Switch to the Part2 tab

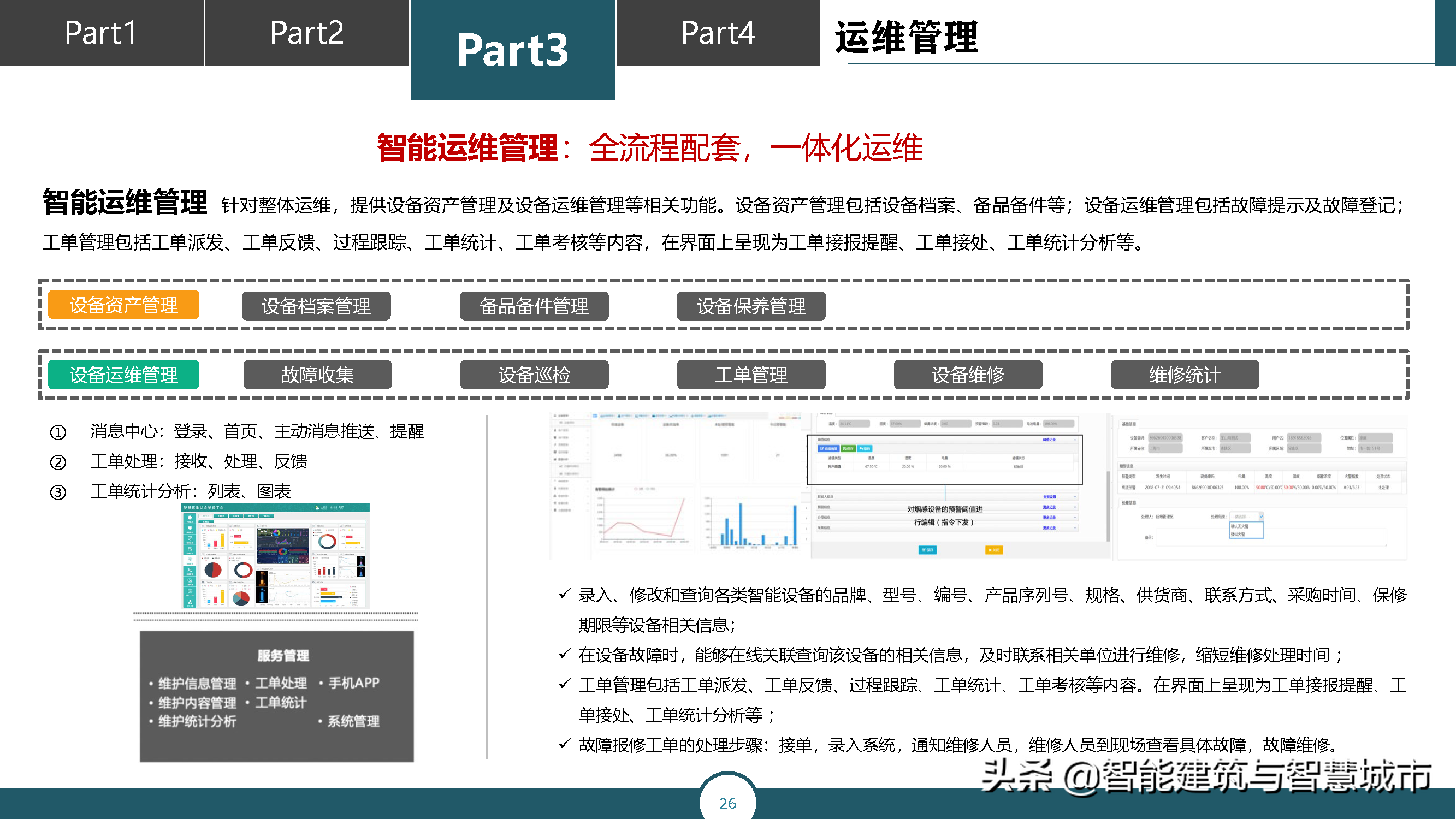pyautogui.click(x=307, y=33)
